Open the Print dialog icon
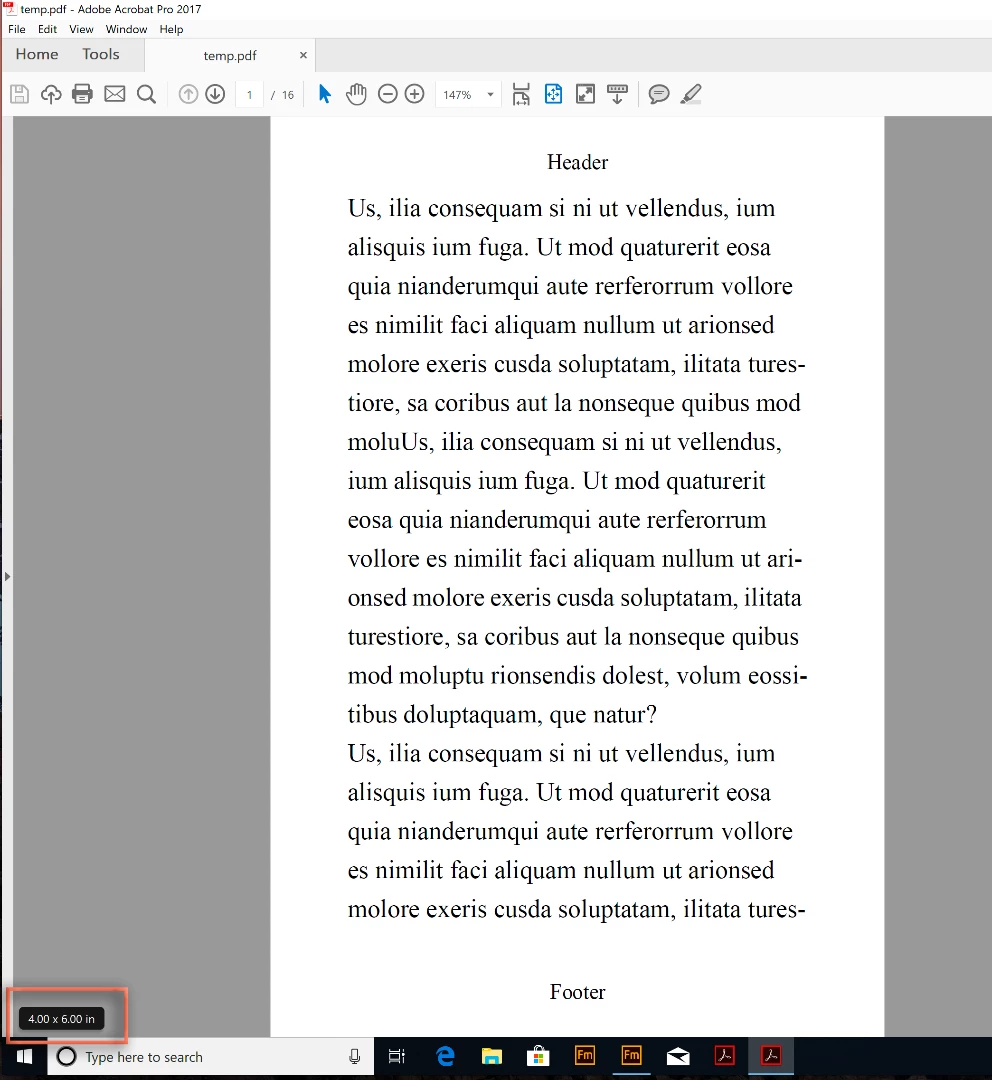 (x=83, y=94)
